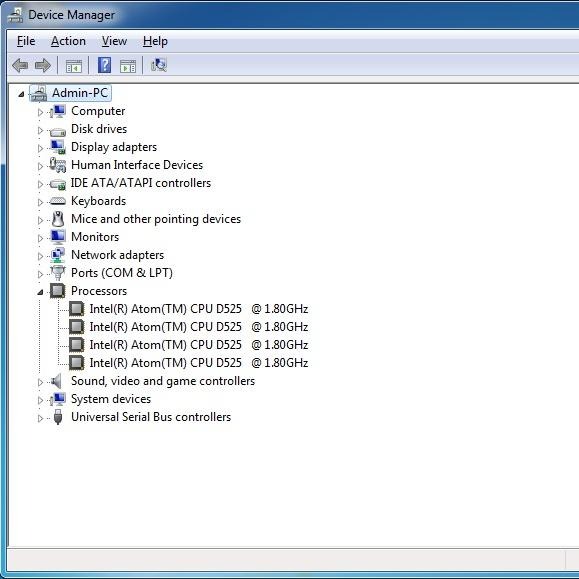The image size is (579, 579).
Task: Expand Sound, video and game controllers
Action: pos(40,382)
